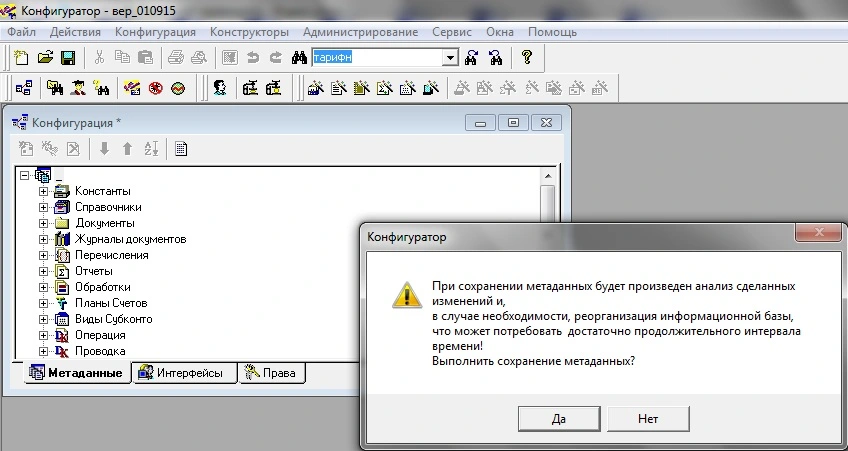This screenshot has height=451, width=848.
Task: Open a file with the folder icon
Action: [x=45, y=58]
